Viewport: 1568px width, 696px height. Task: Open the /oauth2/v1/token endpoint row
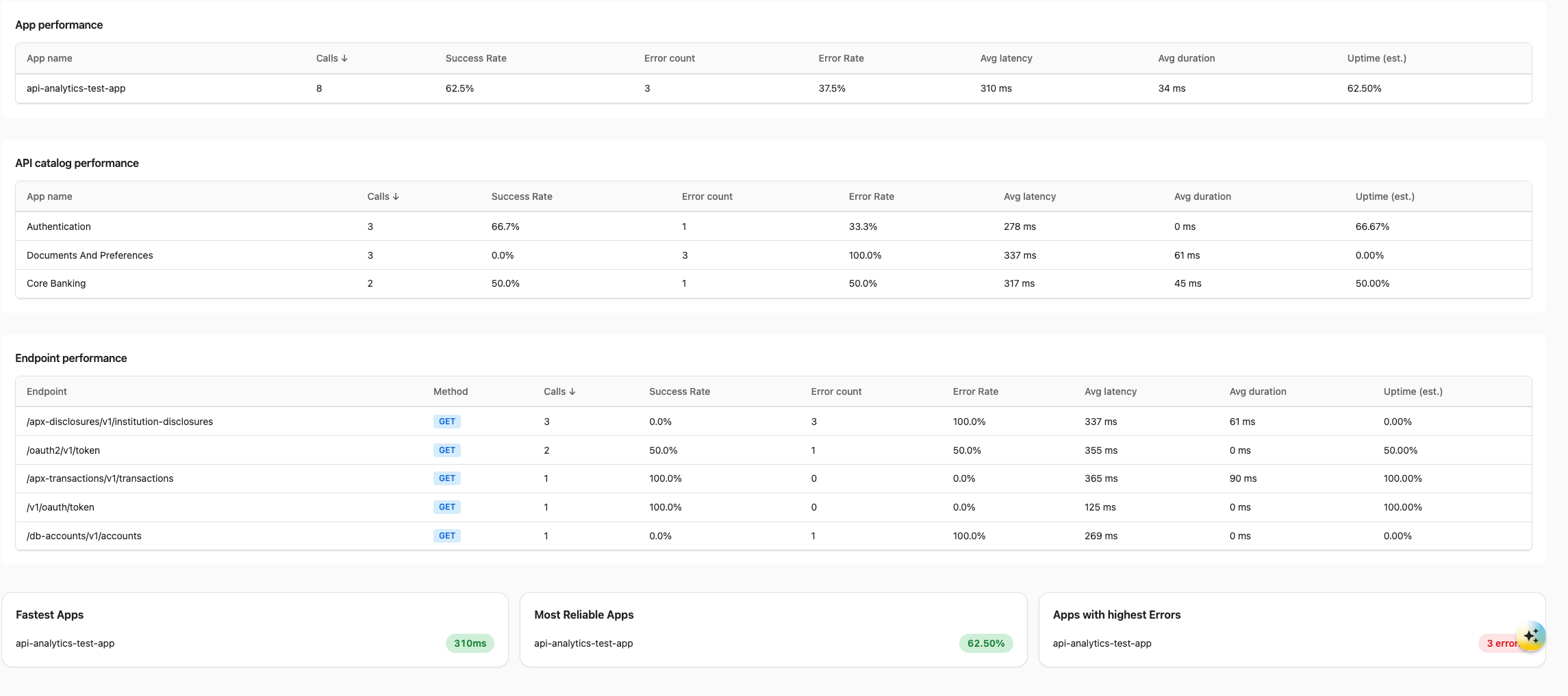pos(774,450)
